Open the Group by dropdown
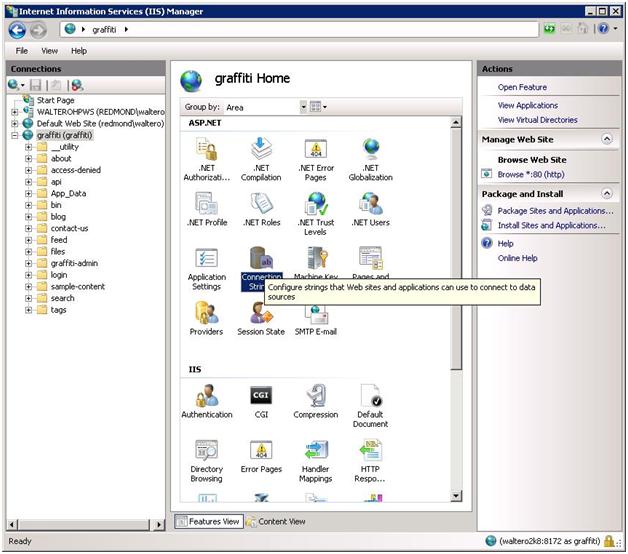Viewport: 628px width, 554px height. [x=303, y=107]
